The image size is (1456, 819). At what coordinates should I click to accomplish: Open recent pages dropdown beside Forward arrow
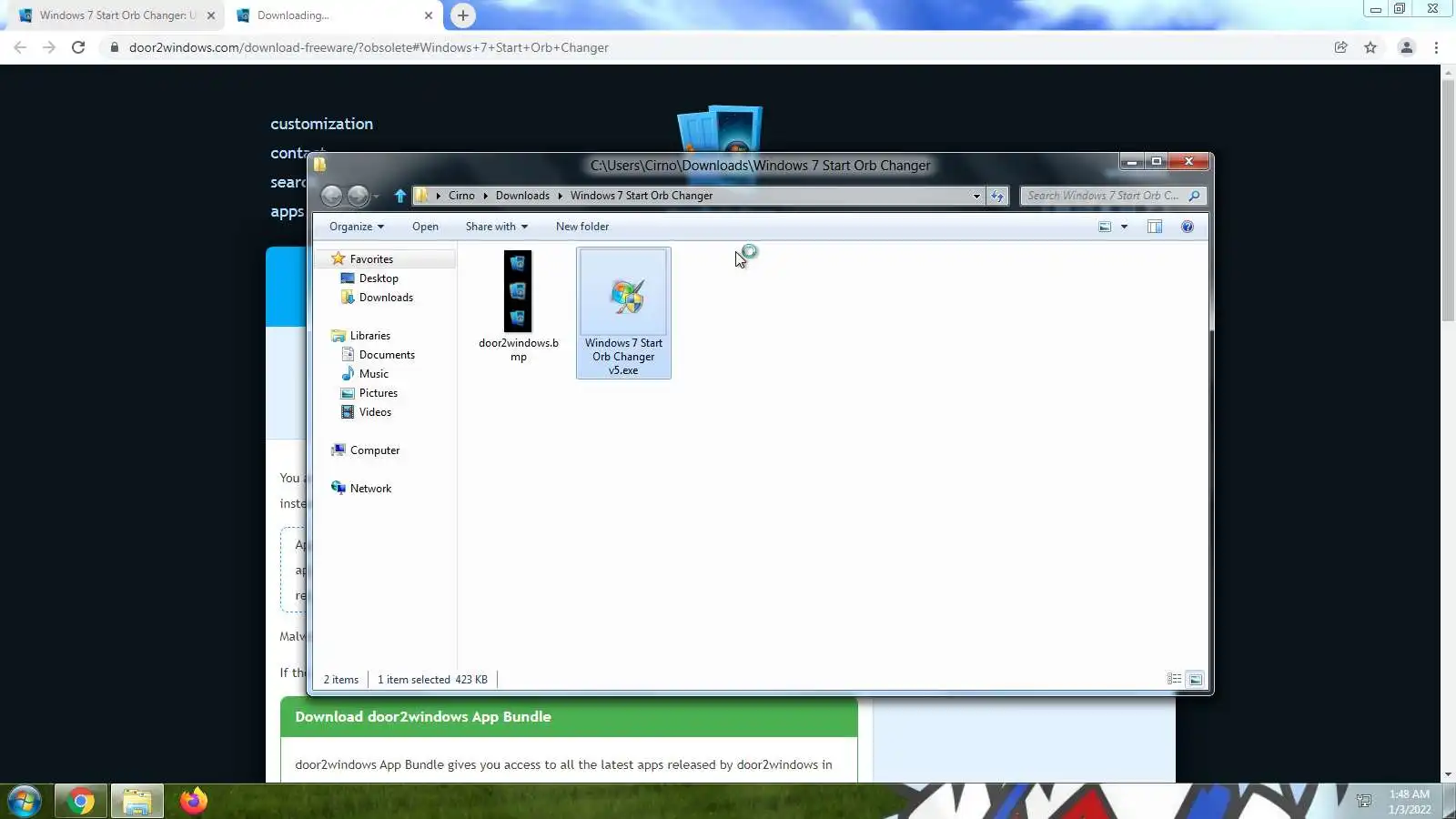[376, 197]
